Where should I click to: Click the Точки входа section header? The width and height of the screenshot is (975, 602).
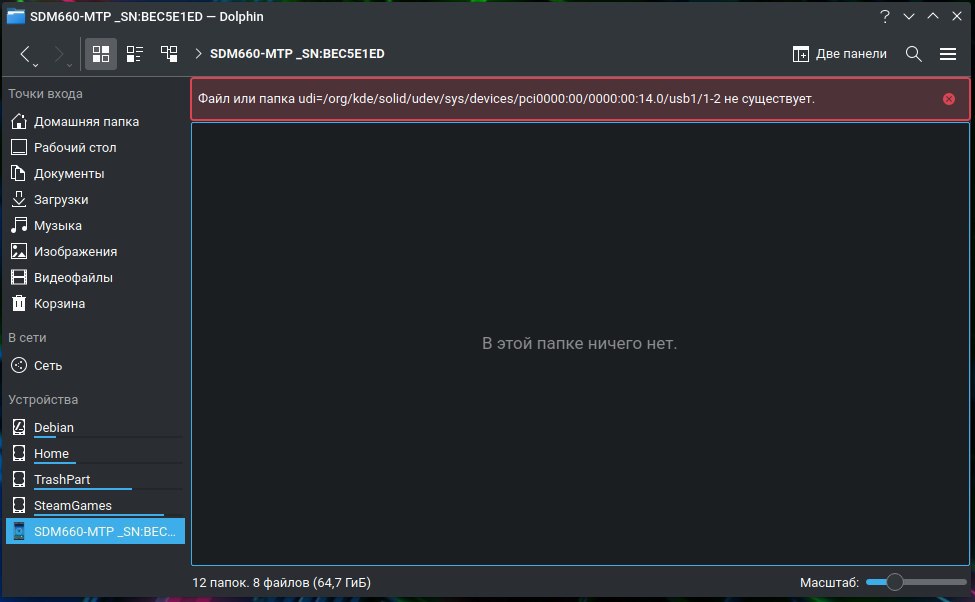(45, 94)
